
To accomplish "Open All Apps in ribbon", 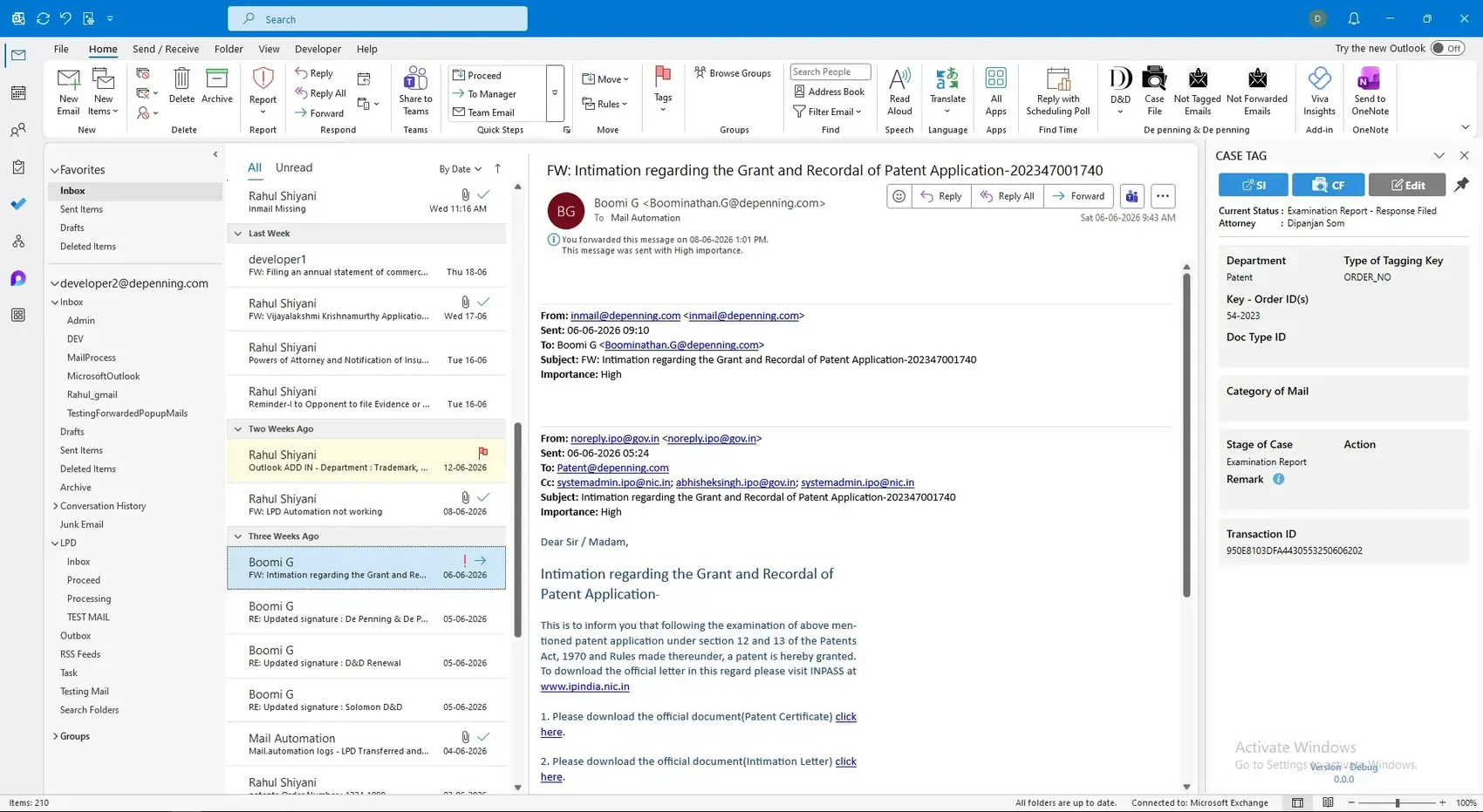I will point(995,78).
